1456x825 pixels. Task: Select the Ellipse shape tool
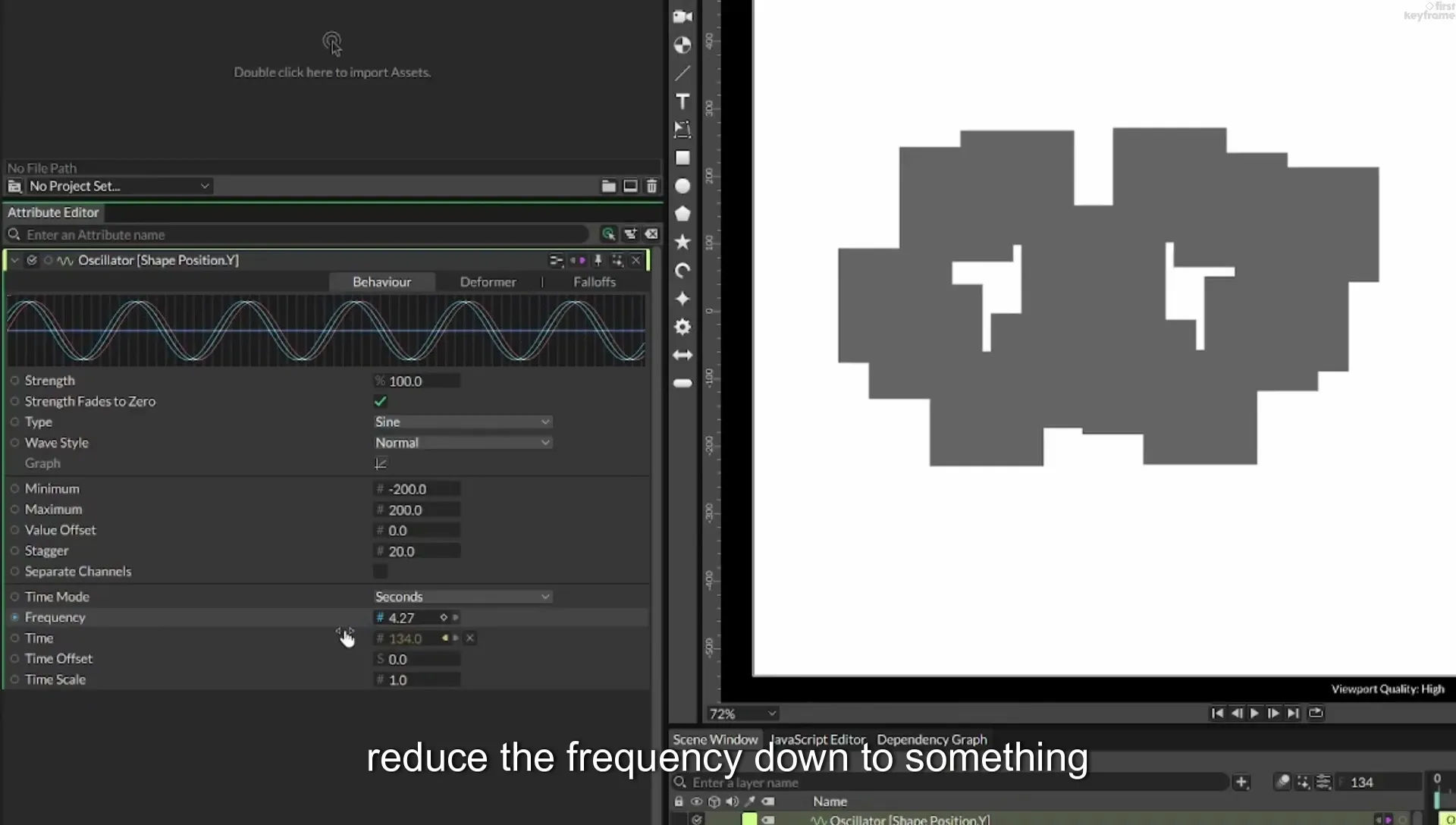pos(682,186)
